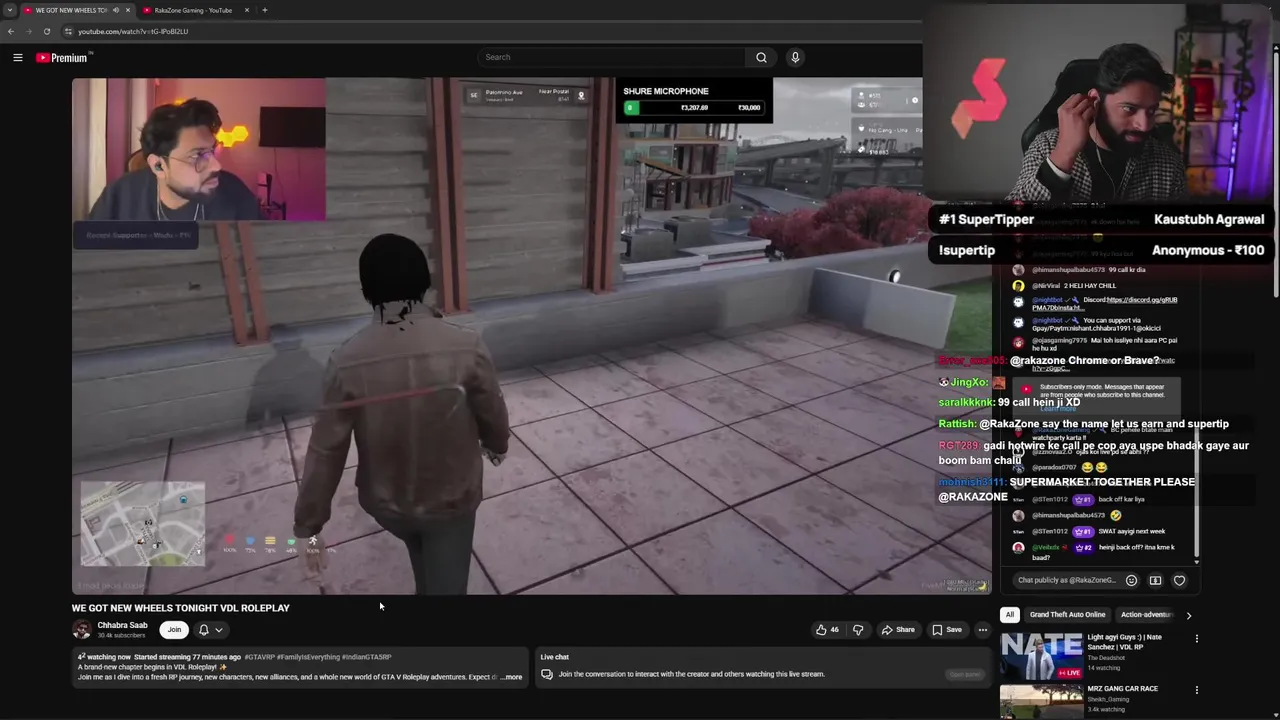
Task: Switch to RakaZone Gaming - YouTube tab
Action: [194, 10]
